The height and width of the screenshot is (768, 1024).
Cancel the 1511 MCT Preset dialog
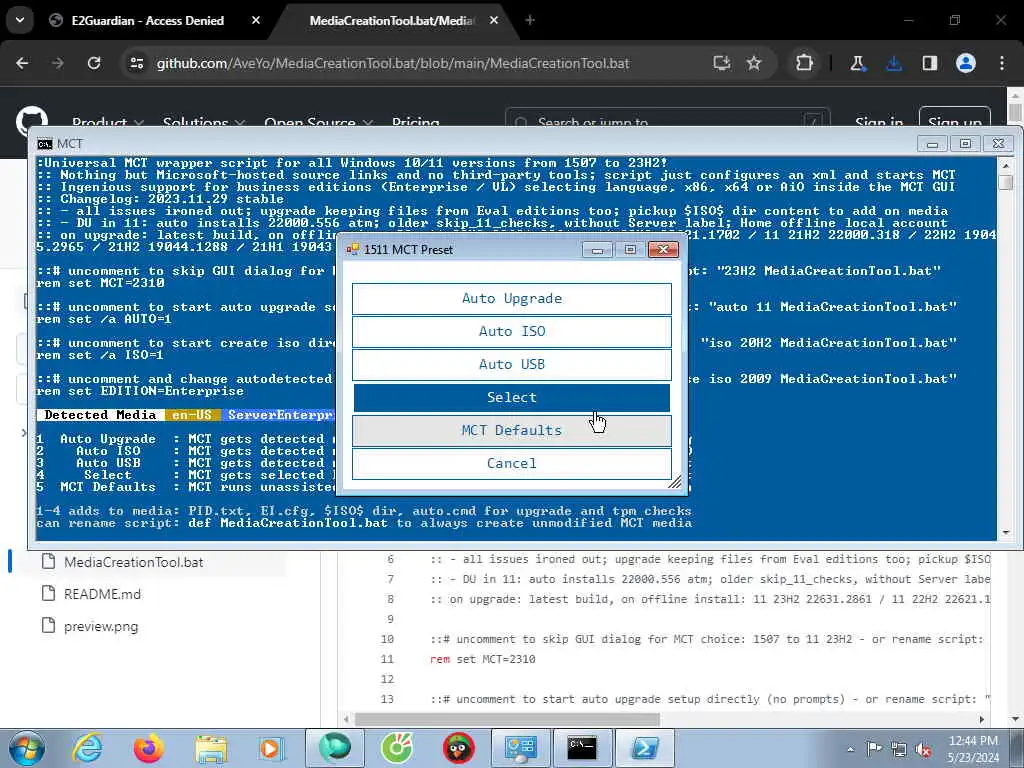tap(511, 463)
